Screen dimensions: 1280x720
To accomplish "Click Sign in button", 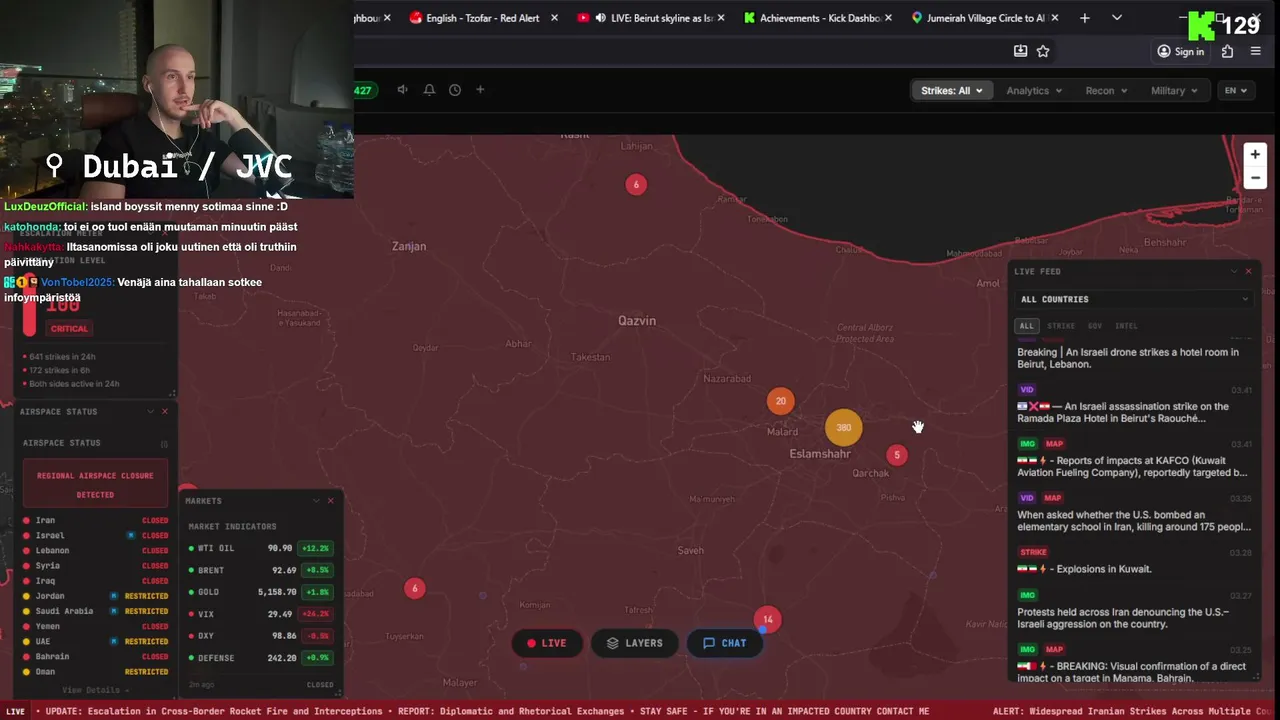I will tap(1180, 51).
